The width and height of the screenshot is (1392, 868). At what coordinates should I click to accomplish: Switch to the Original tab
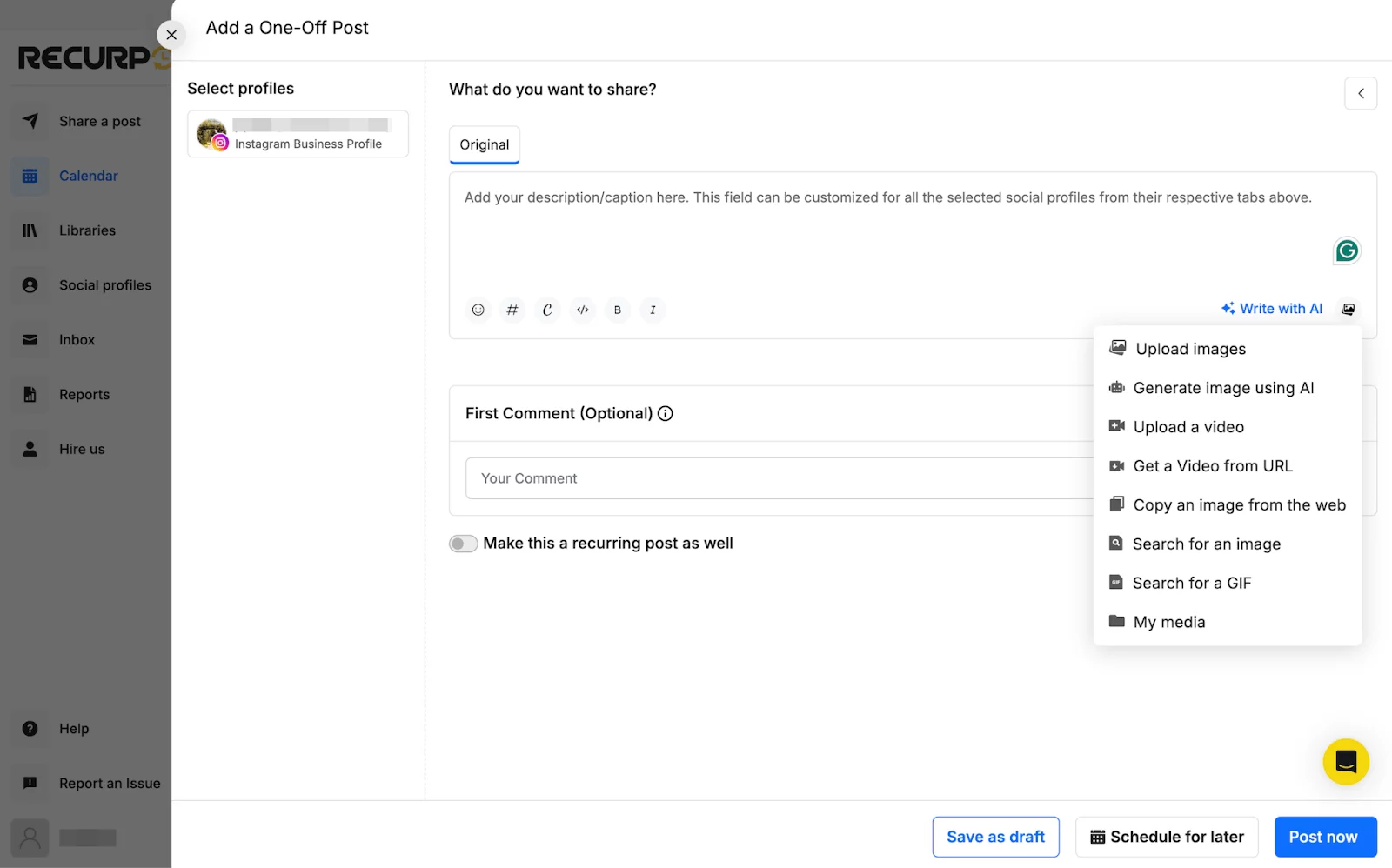[x=484, y=144]
